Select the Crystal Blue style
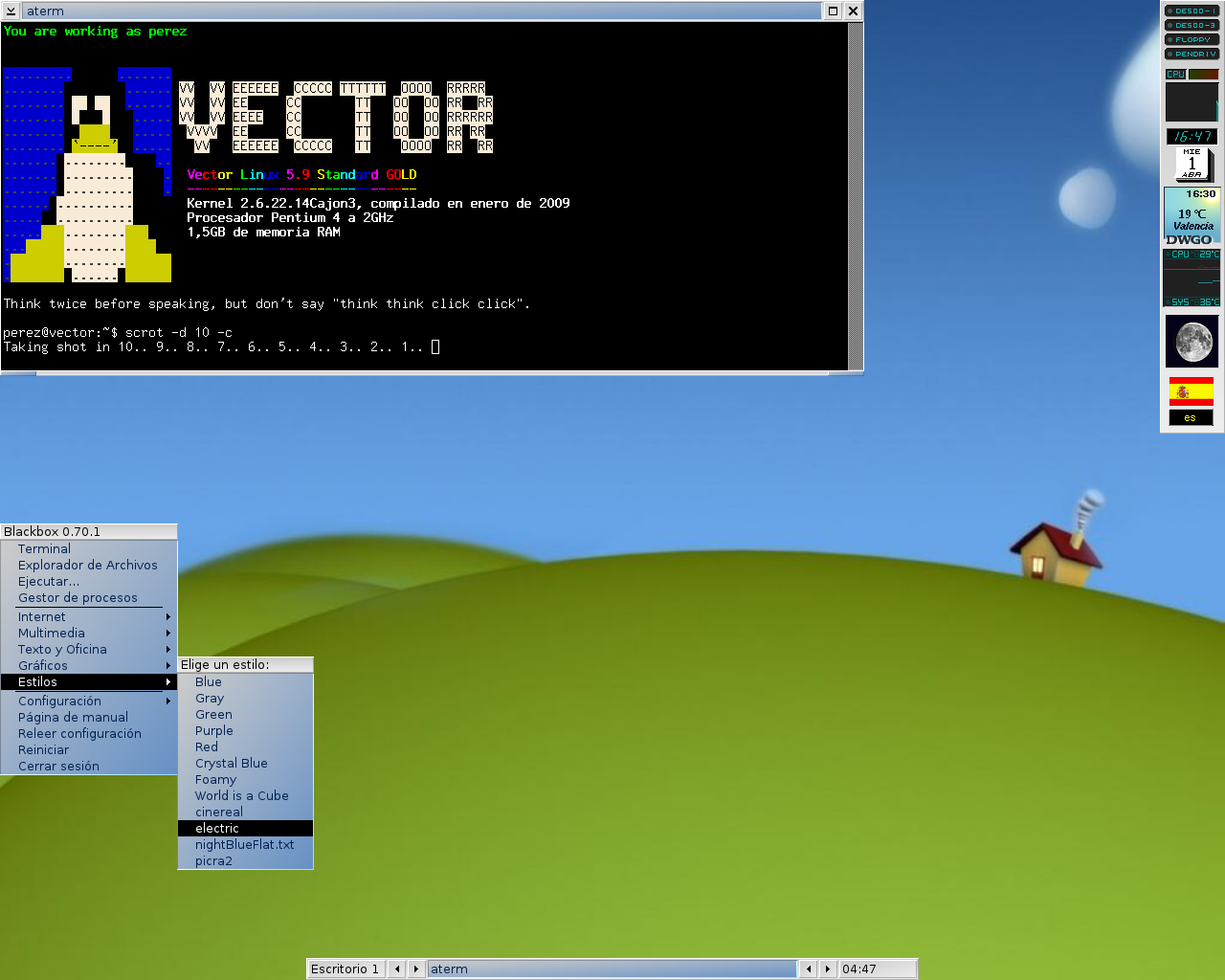The height and width of the screenshot is (980, 1225). [246, 764]
